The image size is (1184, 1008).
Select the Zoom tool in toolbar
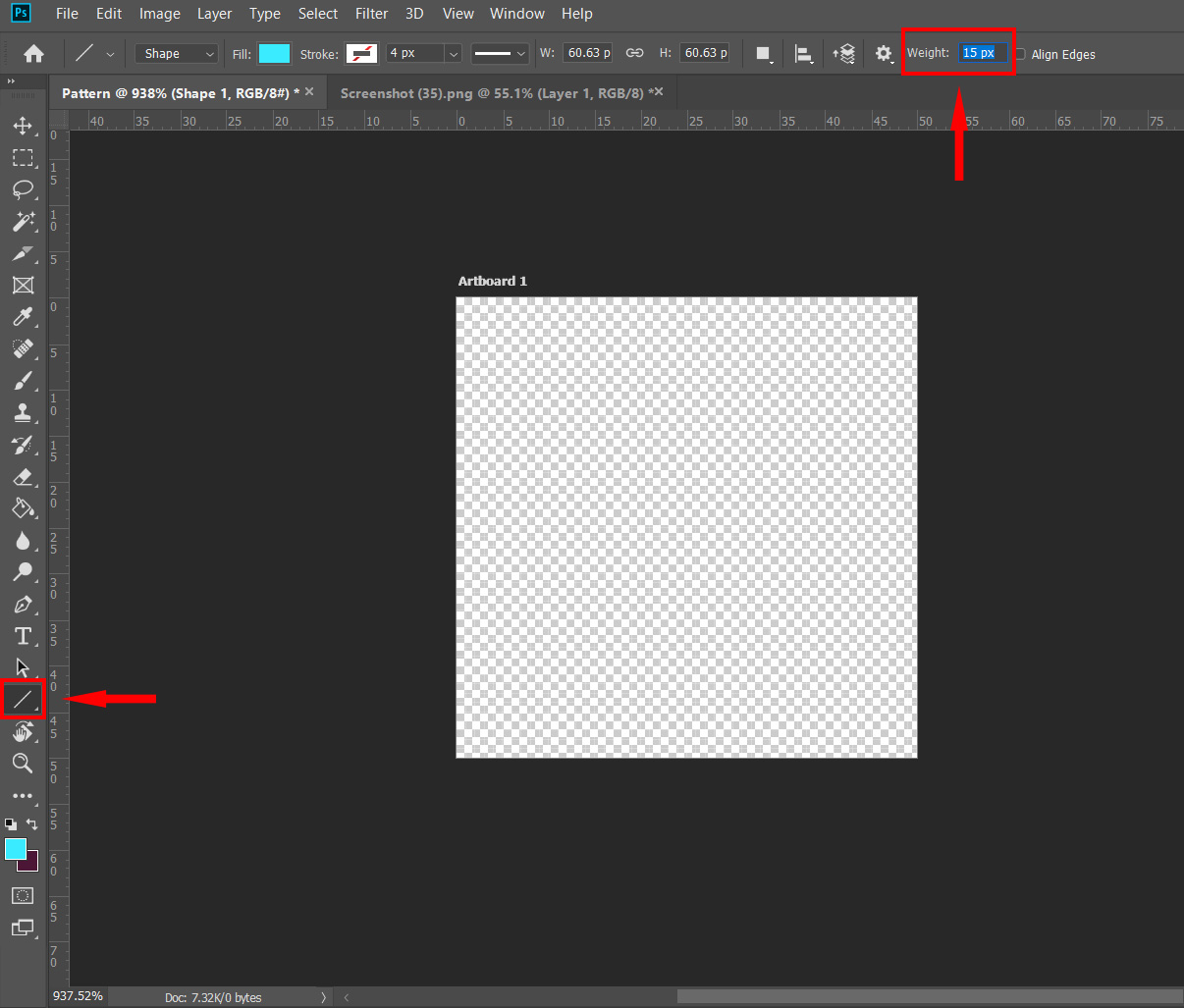coord(23,764)
